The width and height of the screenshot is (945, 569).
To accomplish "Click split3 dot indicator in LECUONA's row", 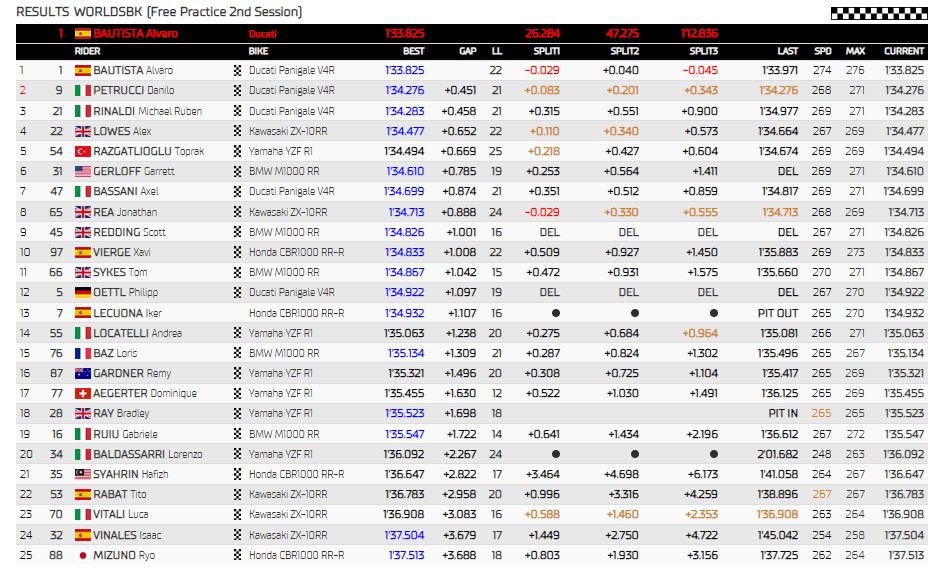I will click(714, 313).
